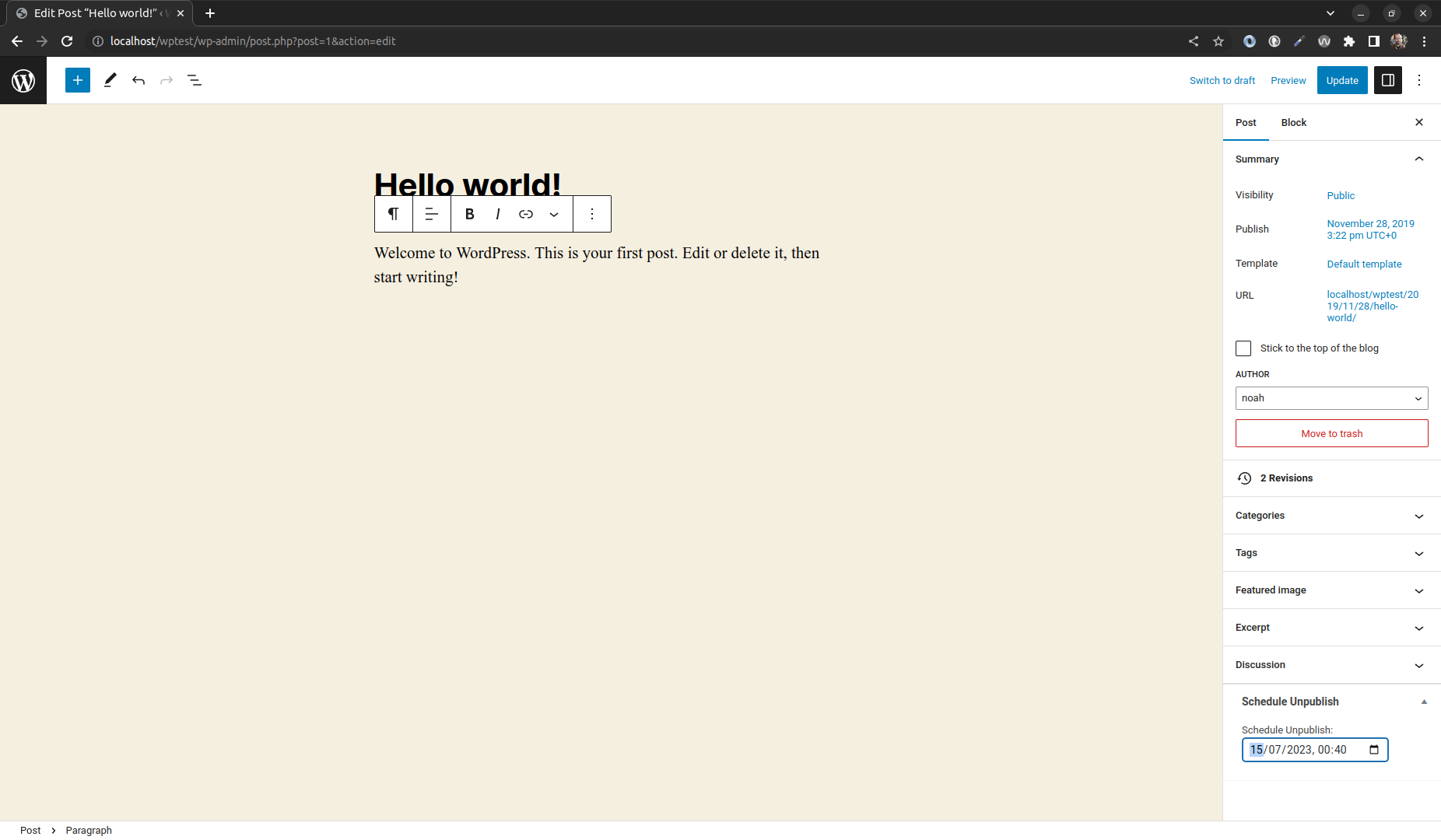The width and height of the screenshot is (1441, 840).
Task: Open the post Preview
Action: point(1288,80)
